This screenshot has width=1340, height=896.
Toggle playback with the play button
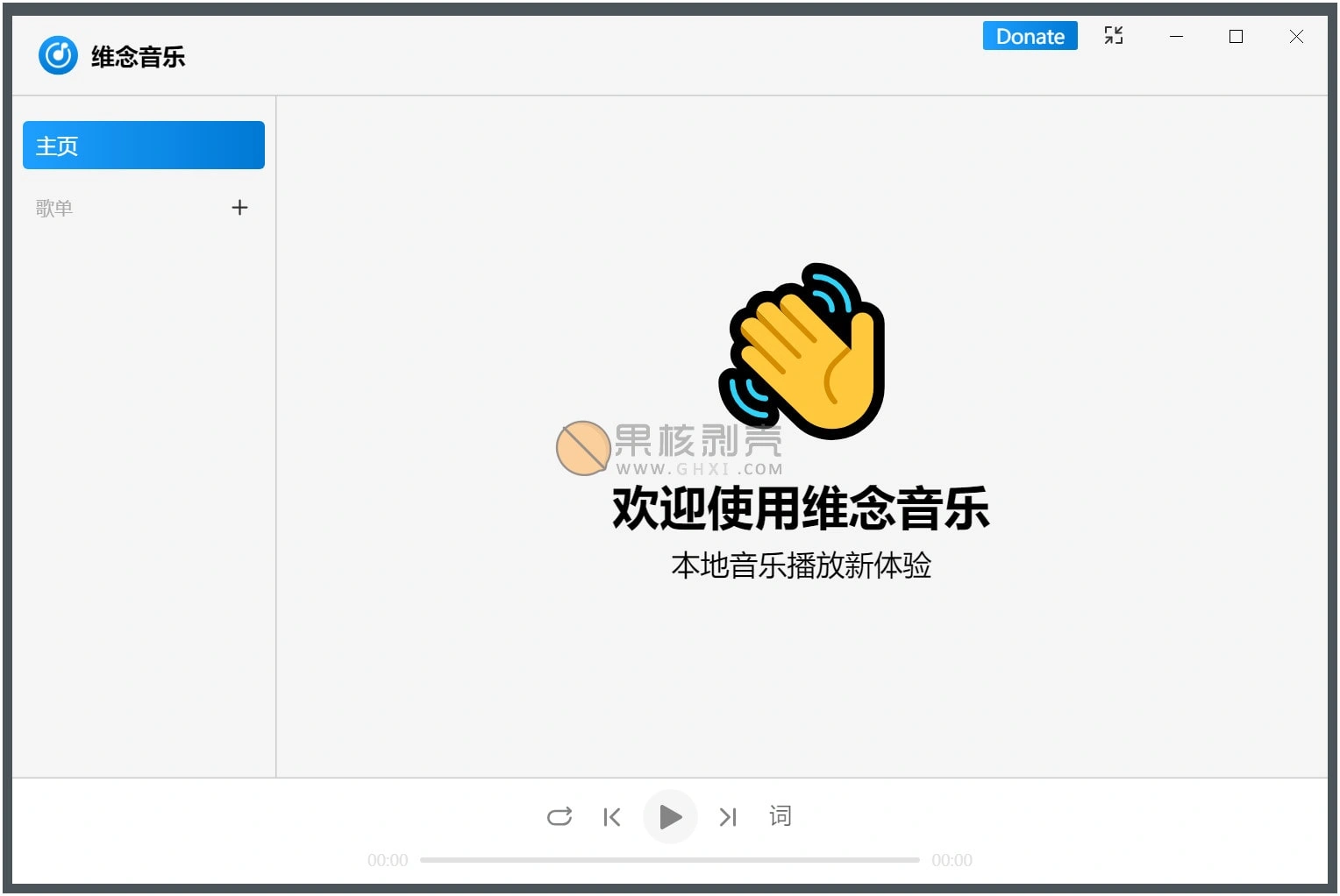670,816
